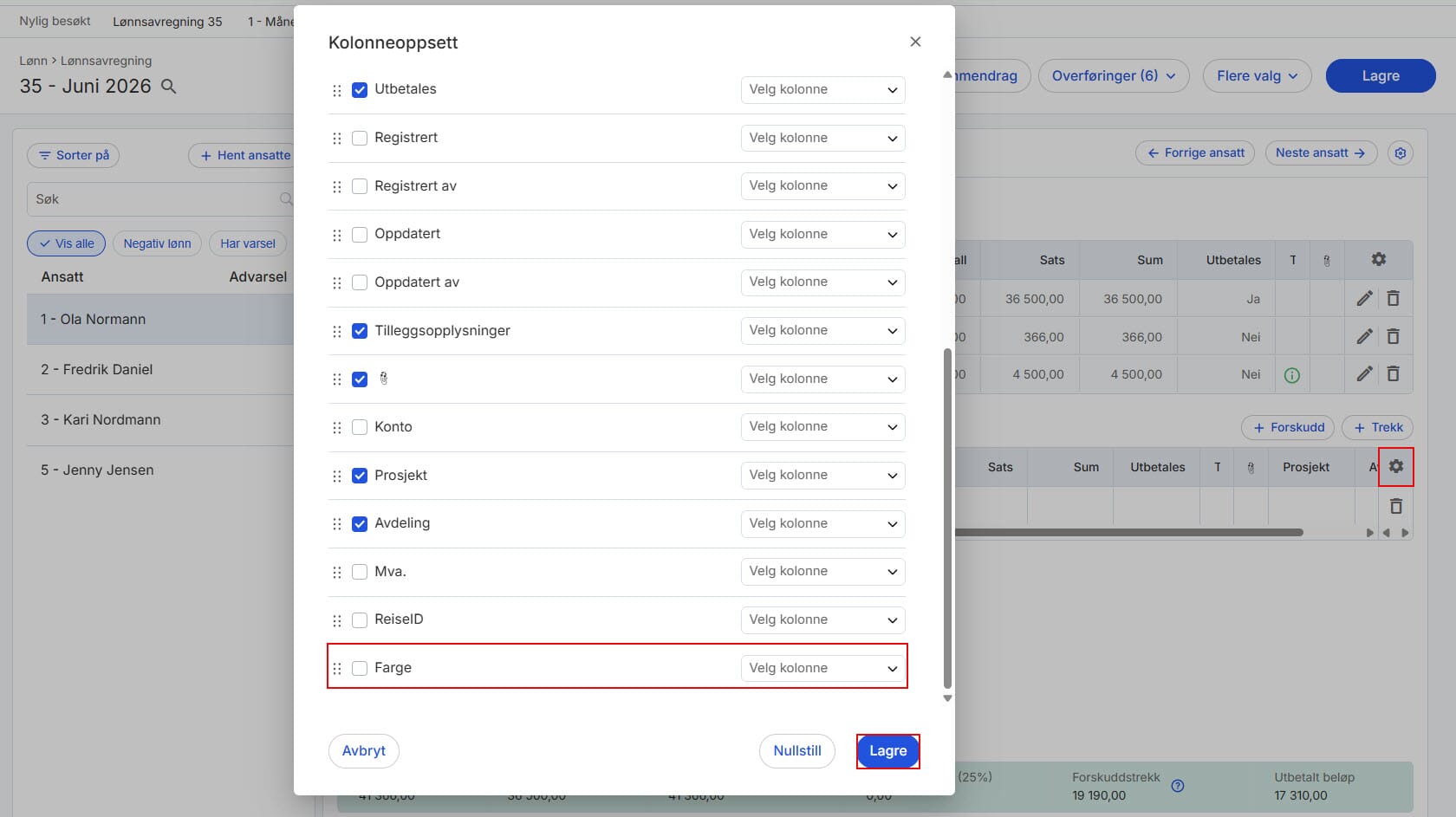Uncheck the Utbetales column checkbox
This screenshot has height=817, width=1456.
(x=360, y=90)
